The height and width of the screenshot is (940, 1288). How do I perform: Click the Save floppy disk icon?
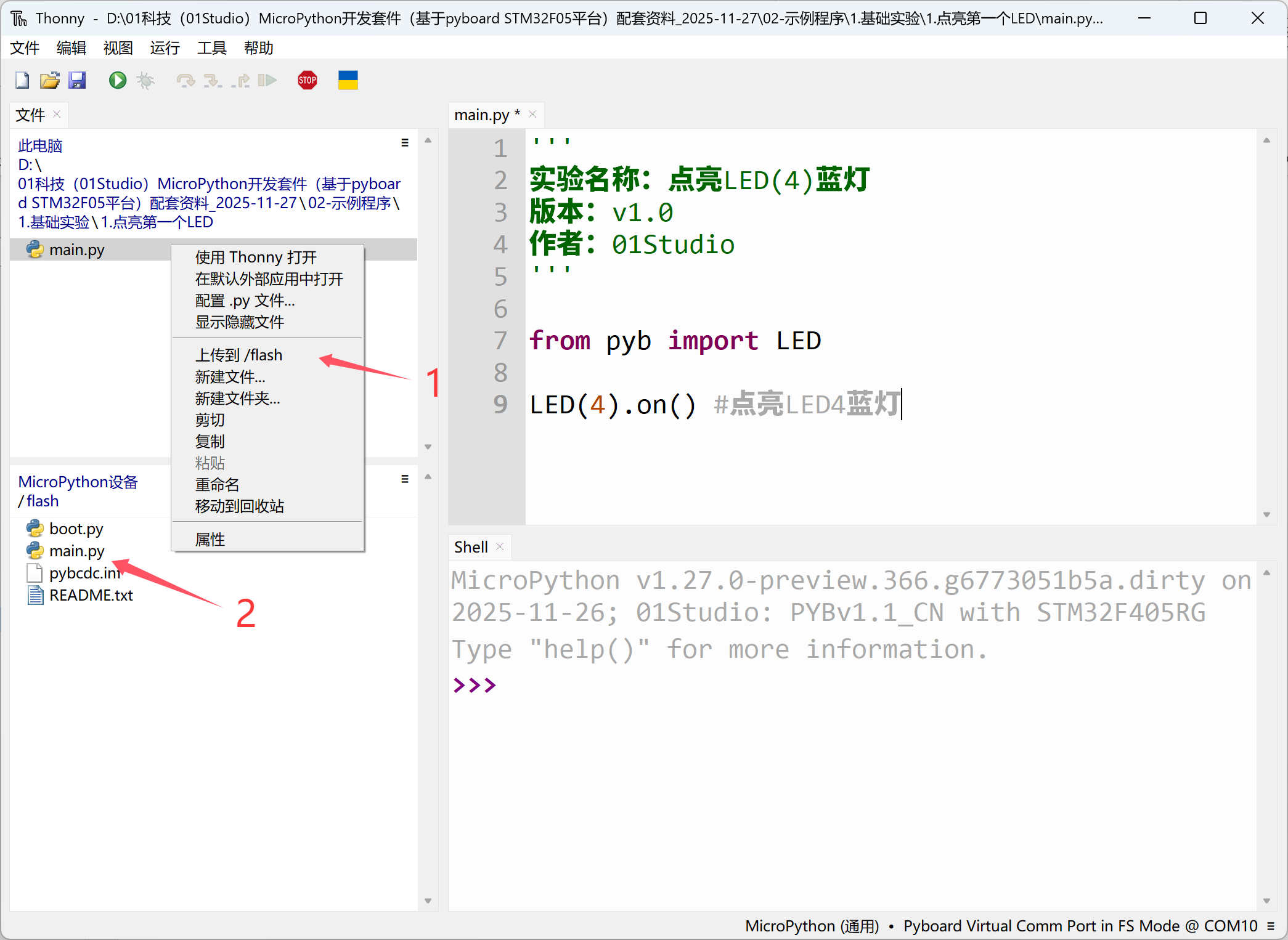tap(77, 81)
